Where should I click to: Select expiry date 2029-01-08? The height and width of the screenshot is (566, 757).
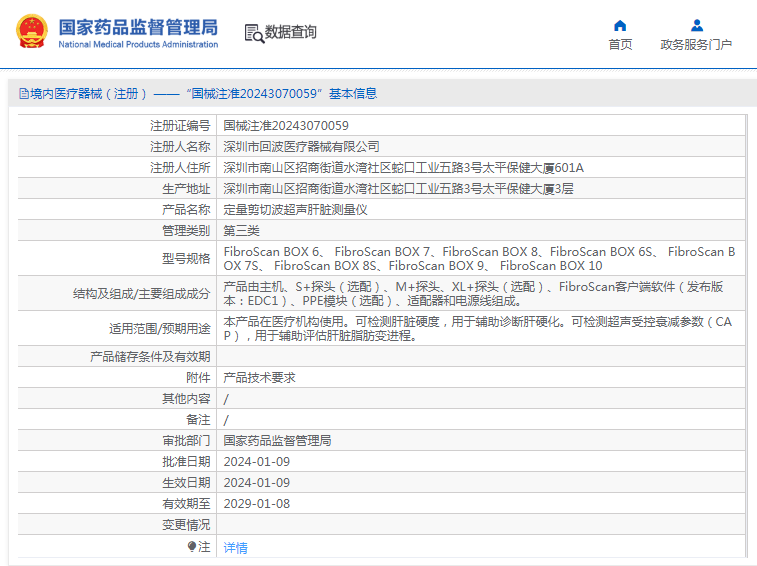tap(257, 504)
